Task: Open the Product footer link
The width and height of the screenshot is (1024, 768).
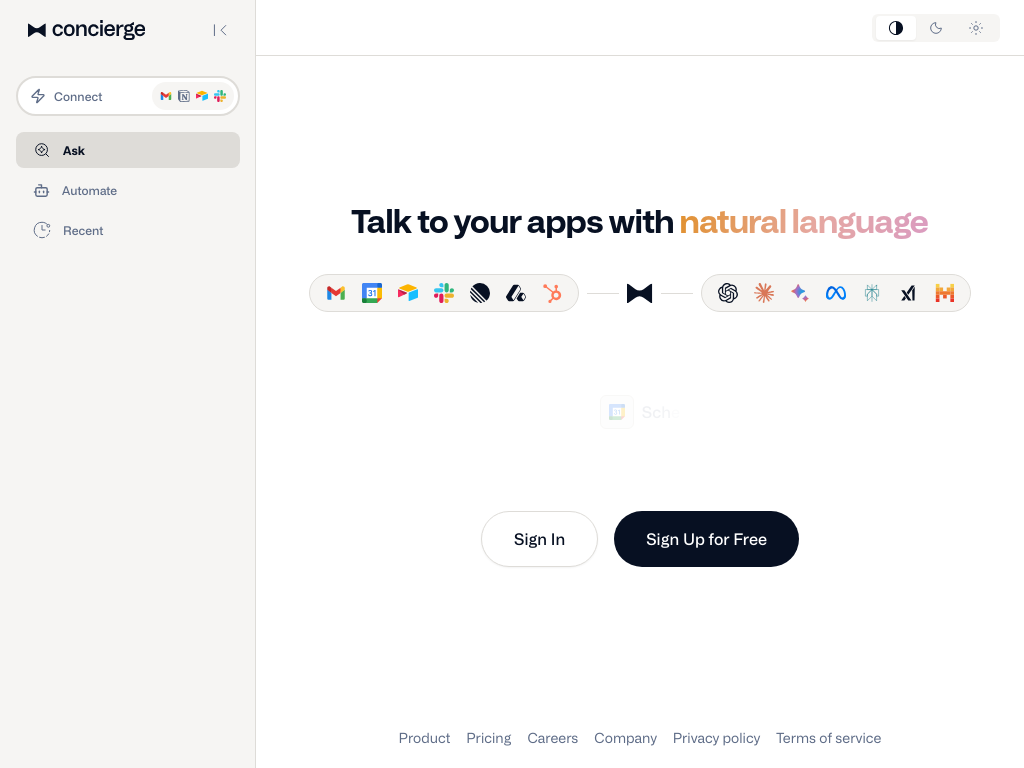Action: [x=424, y=738]
